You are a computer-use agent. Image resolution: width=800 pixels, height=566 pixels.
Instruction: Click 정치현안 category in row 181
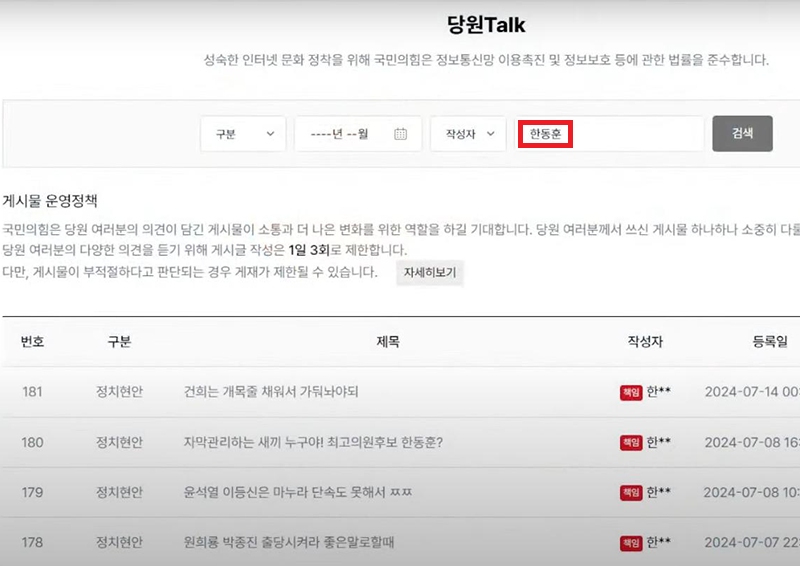(x=119, y=392)
